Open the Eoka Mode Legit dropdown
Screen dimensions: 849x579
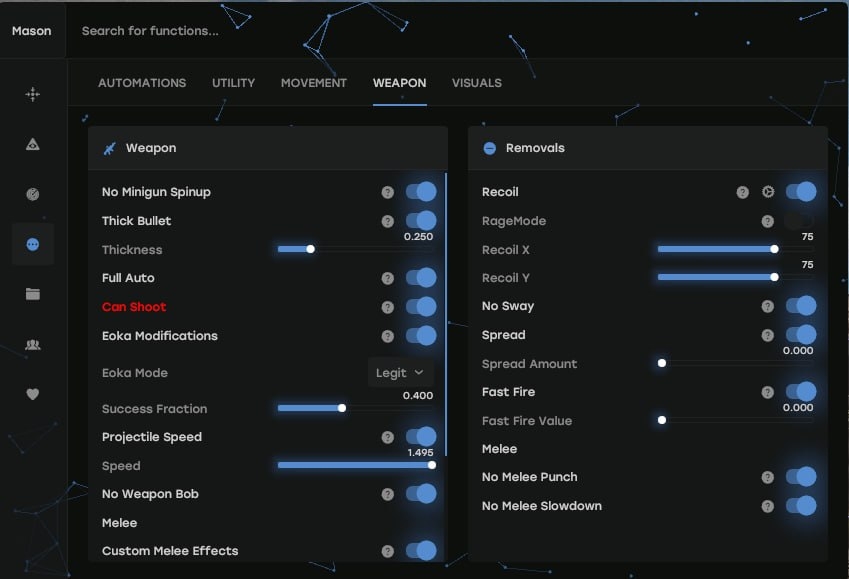click(400, 373)
